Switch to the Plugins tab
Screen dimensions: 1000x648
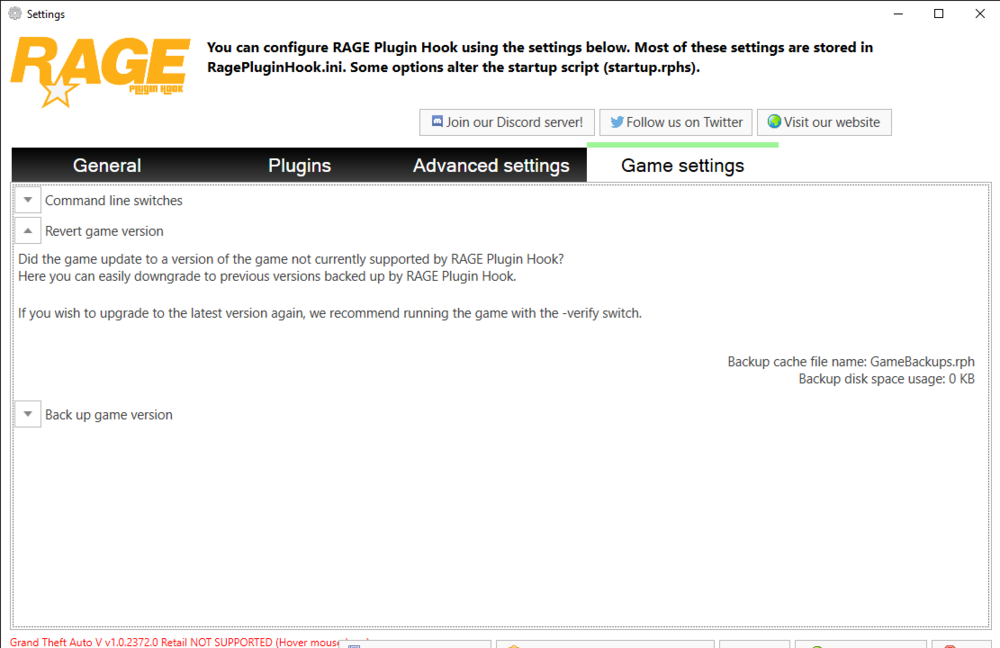(299, 165)
